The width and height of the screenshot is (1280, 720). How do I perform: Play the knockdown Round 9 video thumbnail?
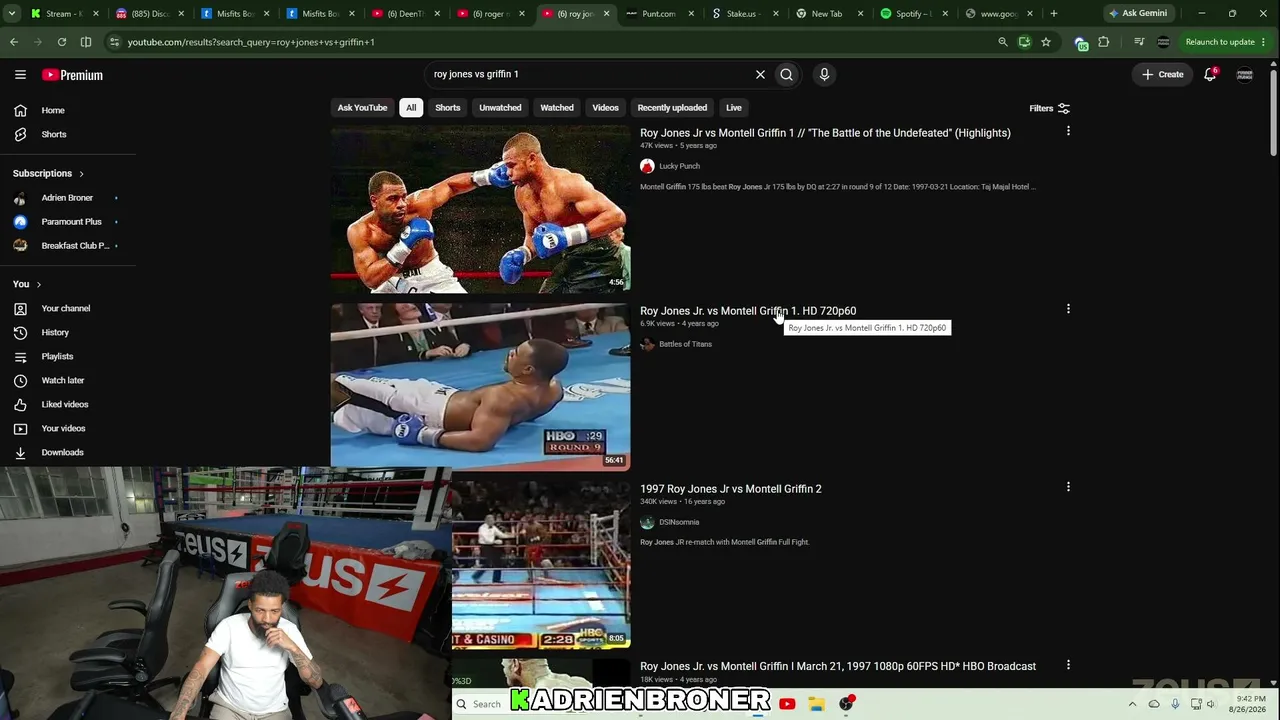[x=480, y=386]
